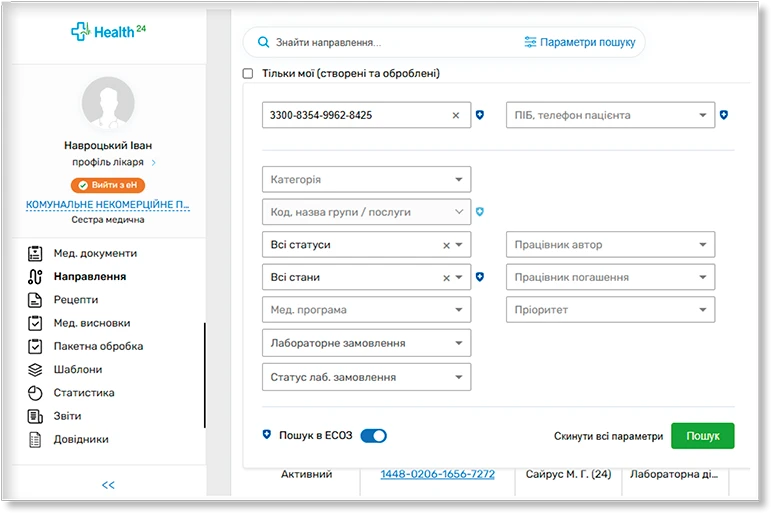
Task: Click the Сестра медична role text
Action: pos(108,220)
